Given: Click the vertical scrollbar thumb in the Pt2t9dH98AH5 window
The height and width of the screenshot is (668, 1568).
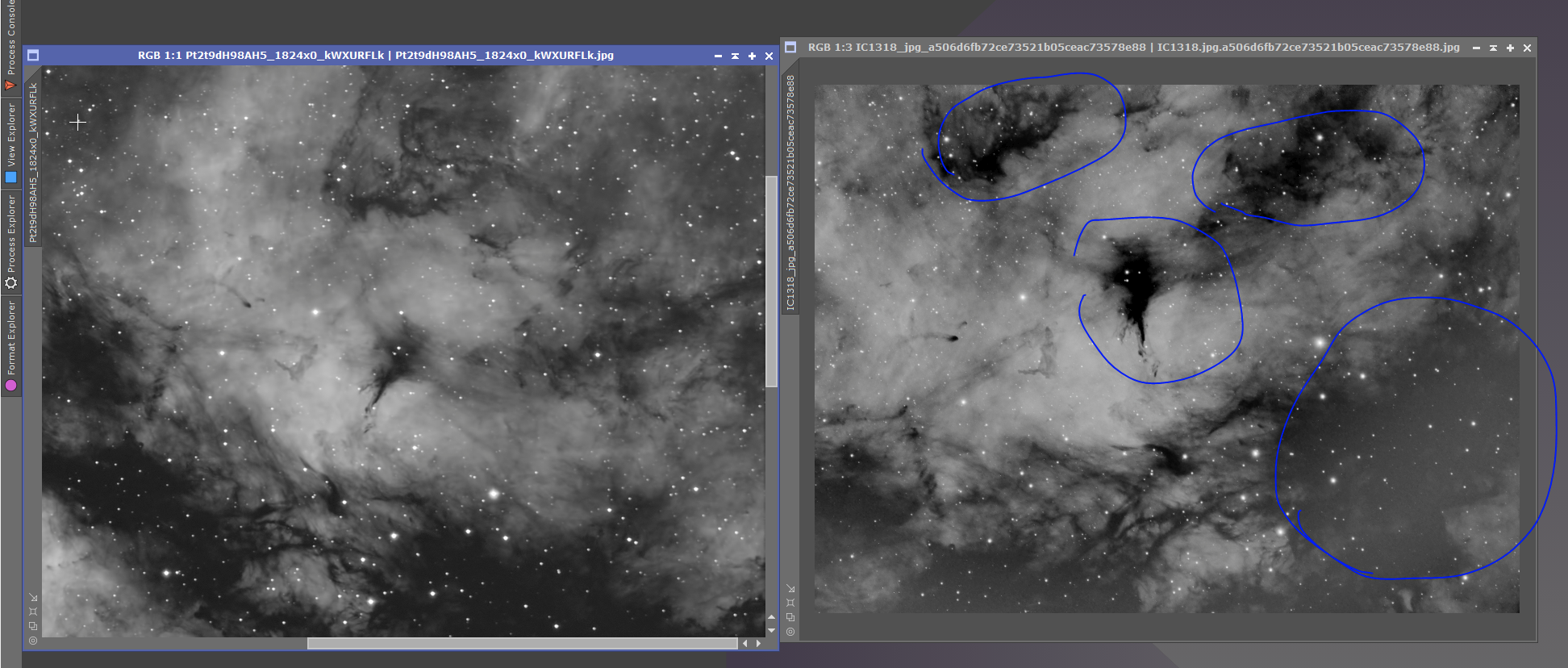Looking at the screenshot, I should (x=772, y=282).
